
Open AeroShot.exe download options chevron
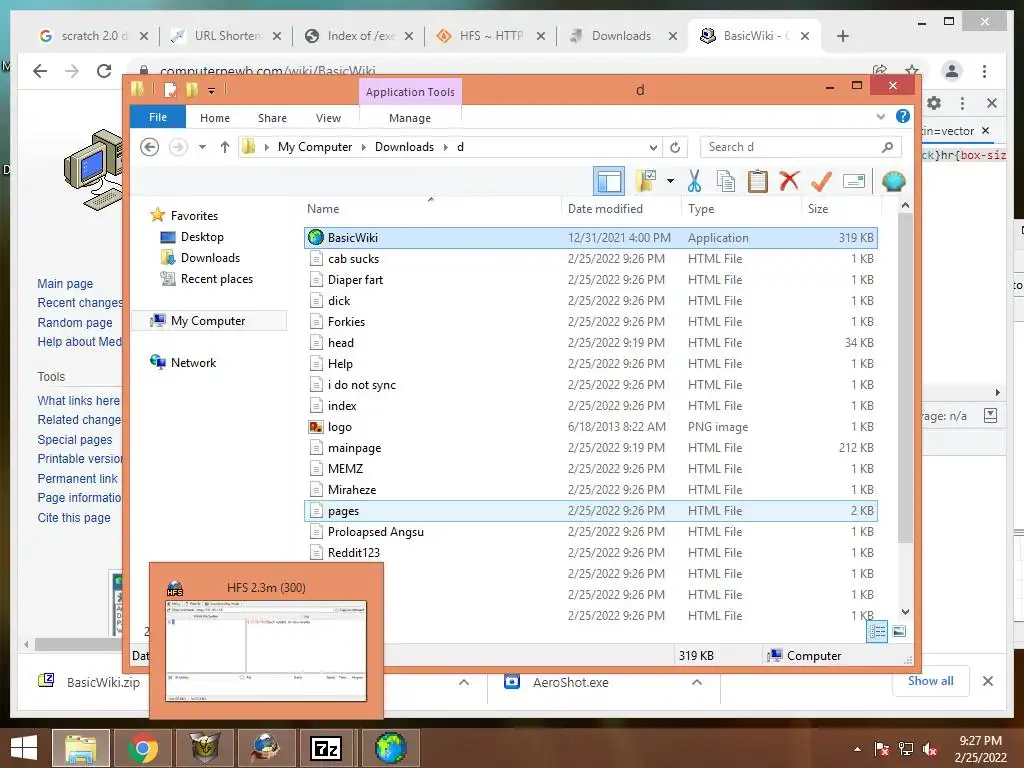697,682
